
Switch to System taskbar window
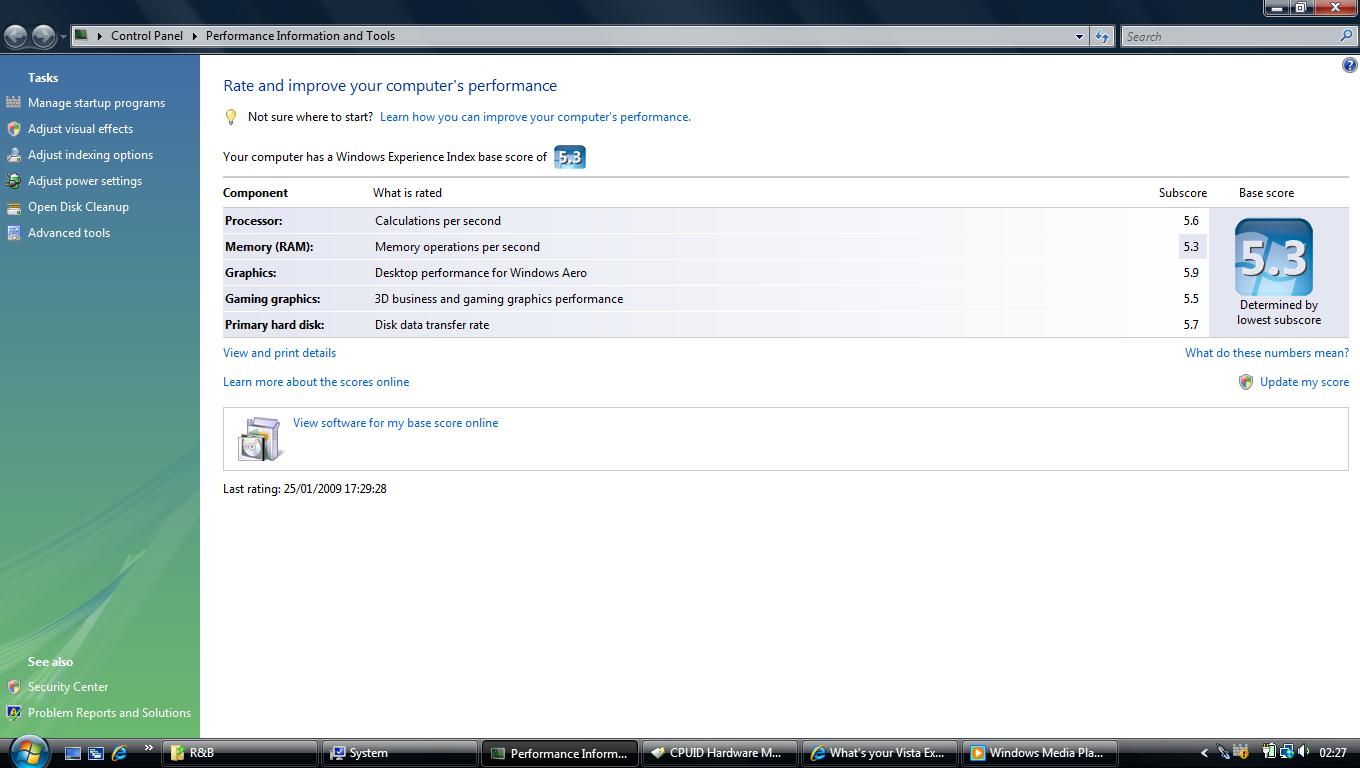point(401,753)
